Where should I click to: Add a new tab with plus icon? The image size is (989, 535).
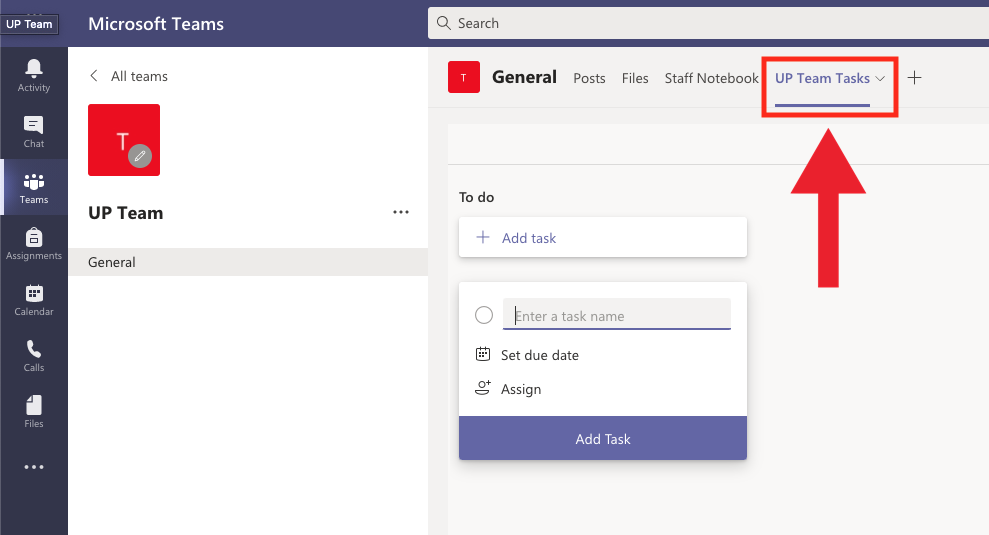tap(914, 78)
